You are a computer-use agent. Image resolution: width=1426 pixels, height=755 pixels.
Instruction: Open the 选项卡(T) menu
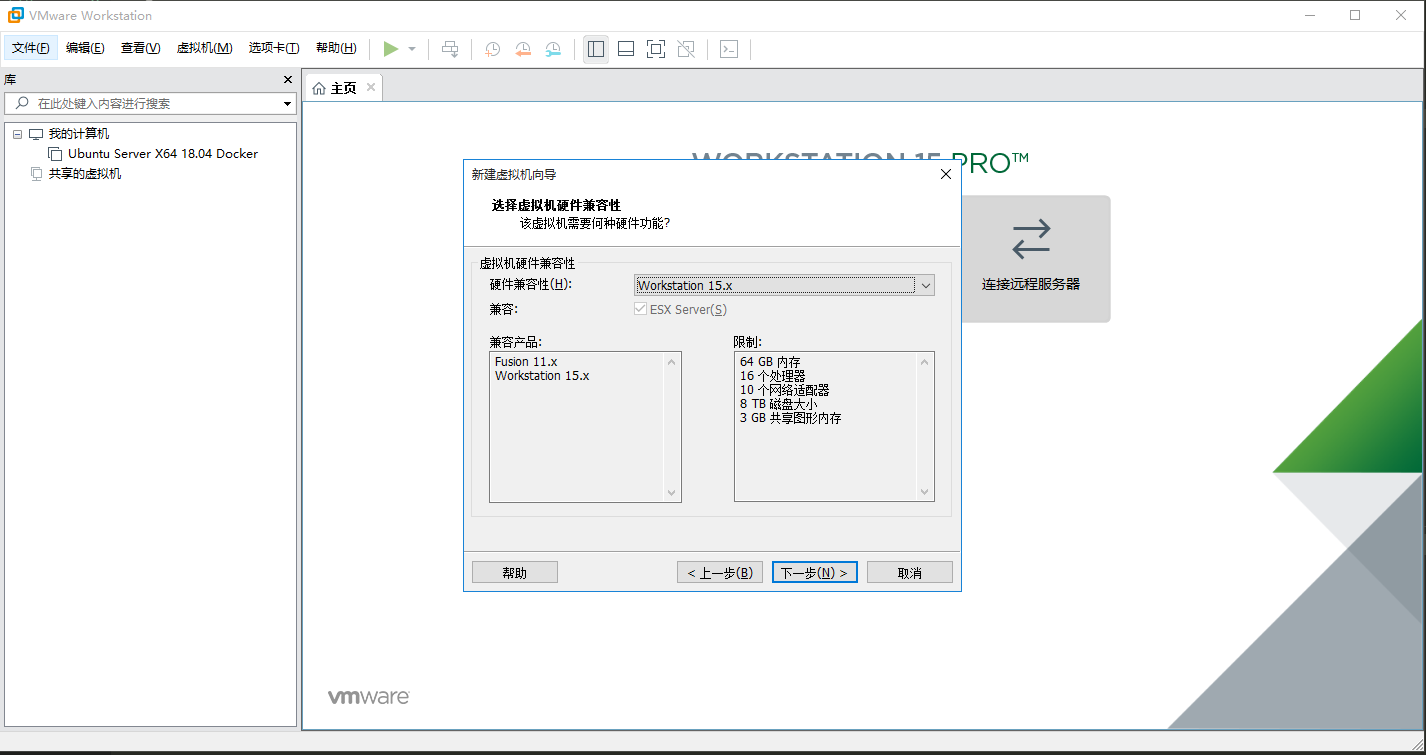[x=274, y=48]
